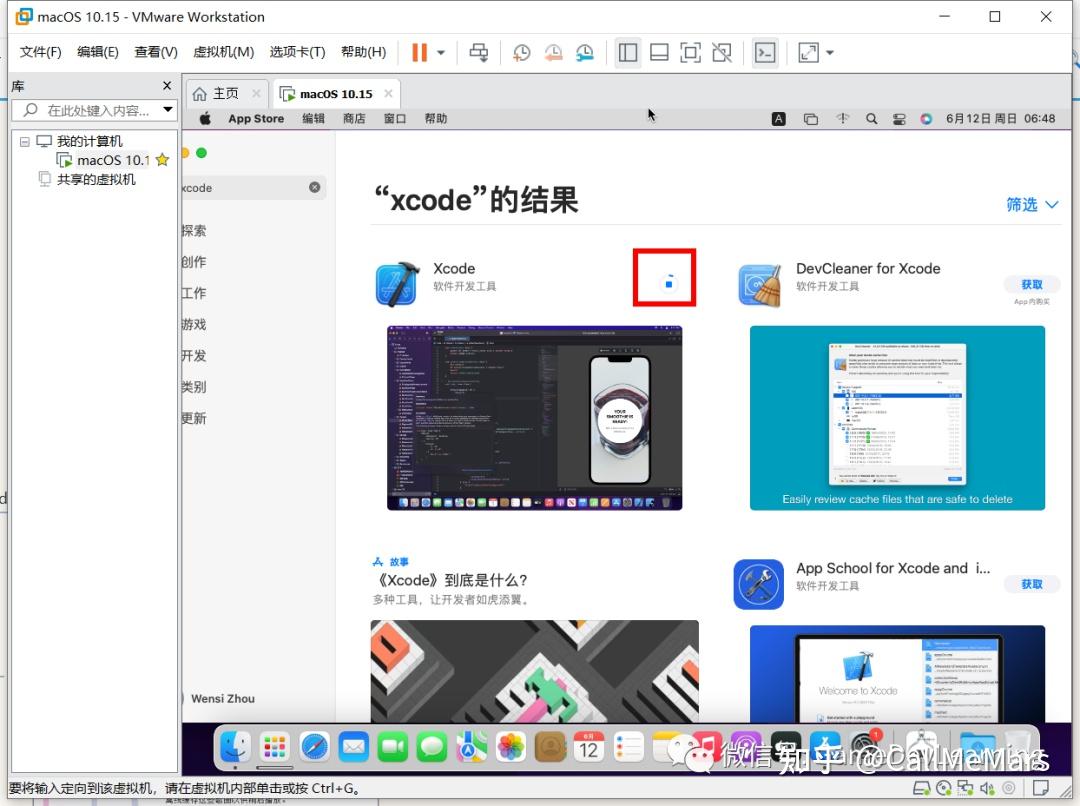Open the 商店 menu in the mac menu bar

[x=354, y=118]
